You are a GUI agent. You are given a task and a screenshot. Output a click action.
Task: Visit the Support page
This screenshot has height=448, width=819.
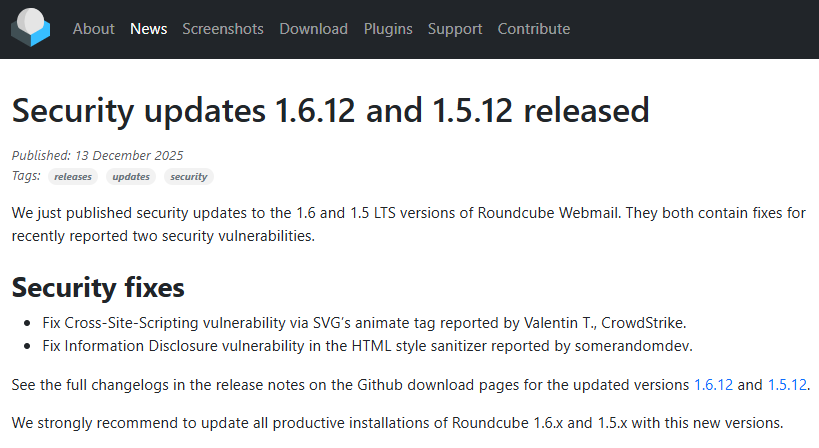click(455, 29)
